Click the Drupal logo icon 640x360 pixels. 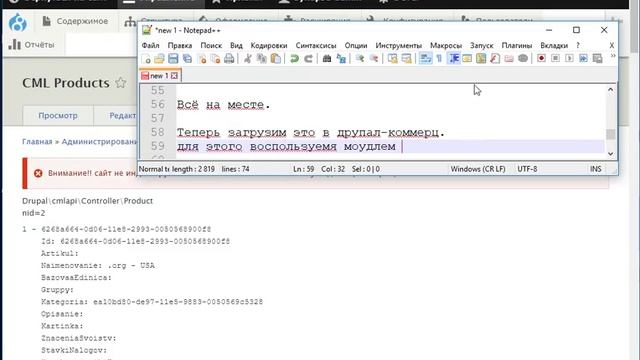pyautogui.click(x=18, y=22)
